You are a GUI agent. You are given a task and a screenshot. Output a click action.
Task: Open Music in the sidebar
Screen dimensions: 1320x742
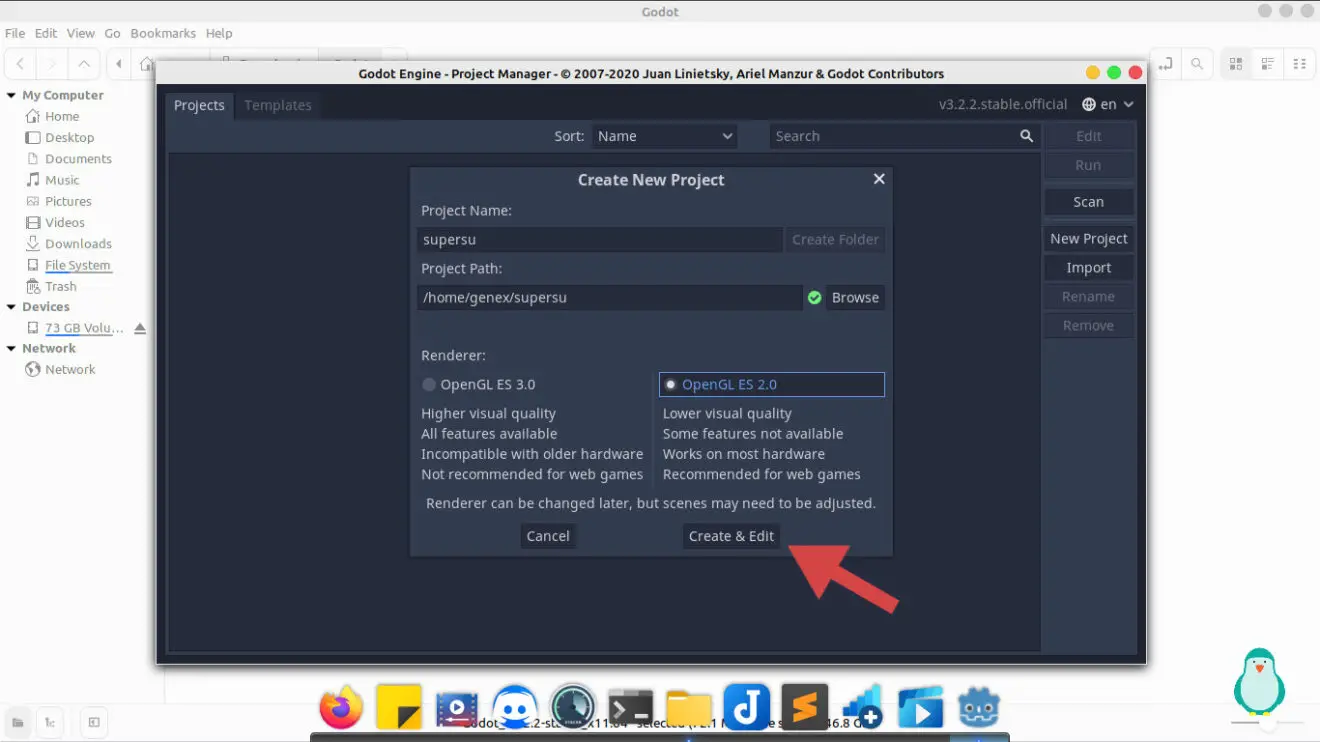62,180
